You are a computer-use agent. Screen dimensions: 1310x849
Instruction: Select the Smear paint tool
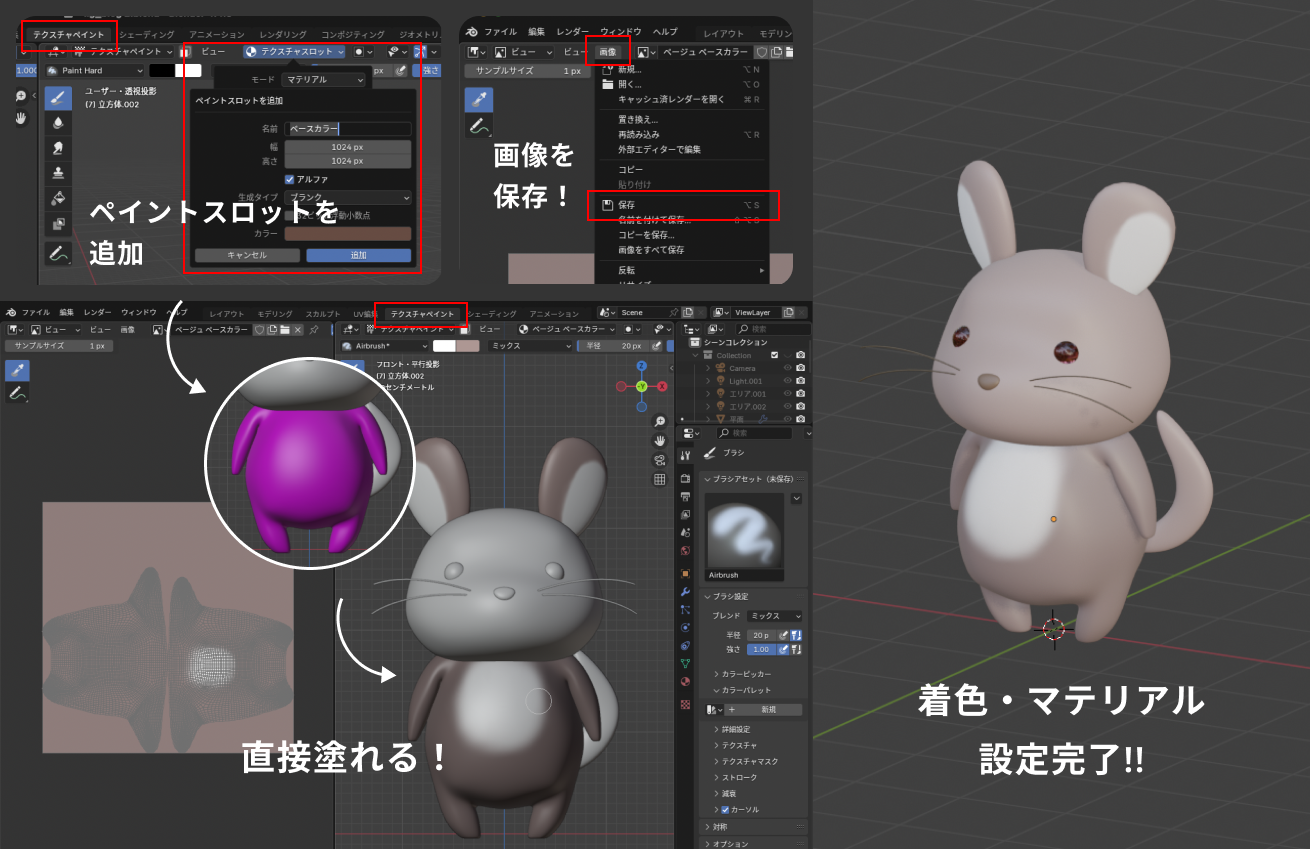(x=58, y=148)
